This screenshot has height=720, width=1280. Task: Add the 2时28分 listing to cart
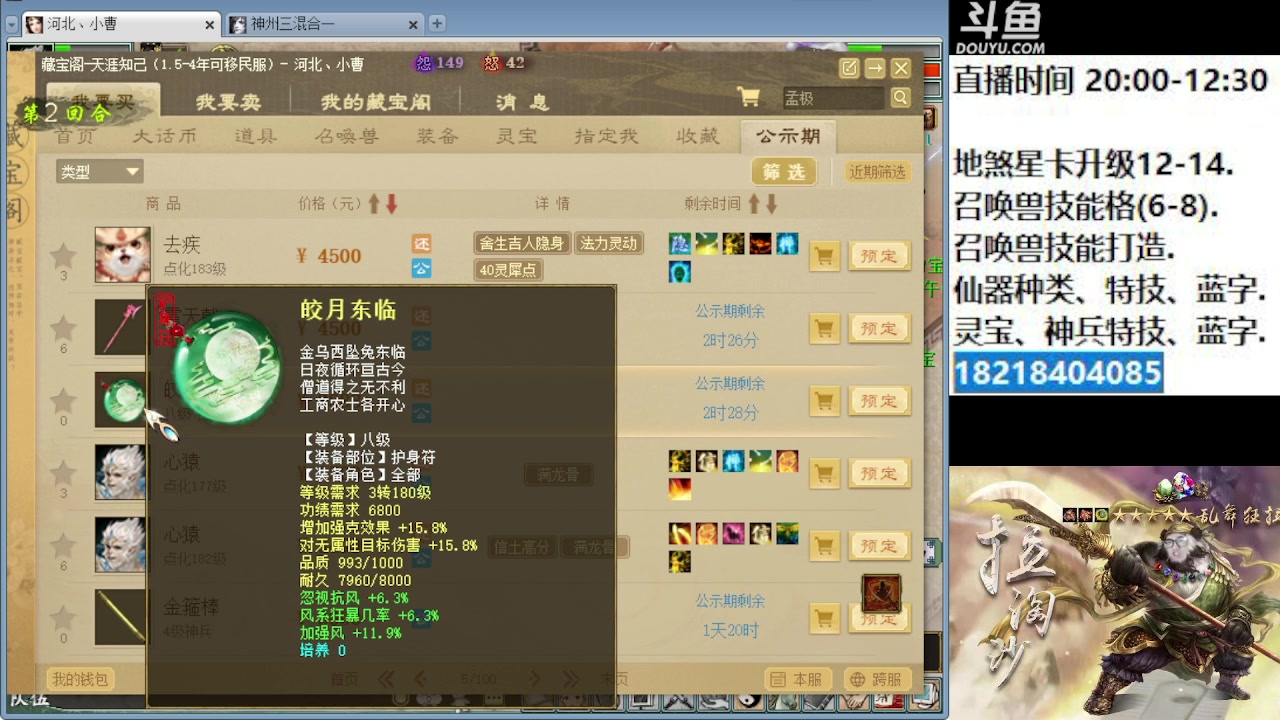(x=824, y=401)
